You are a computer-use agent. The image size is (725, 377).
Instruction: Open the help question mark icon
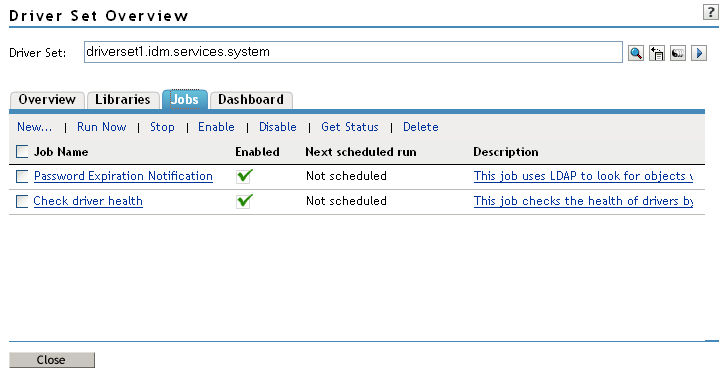tap(710, 12)
